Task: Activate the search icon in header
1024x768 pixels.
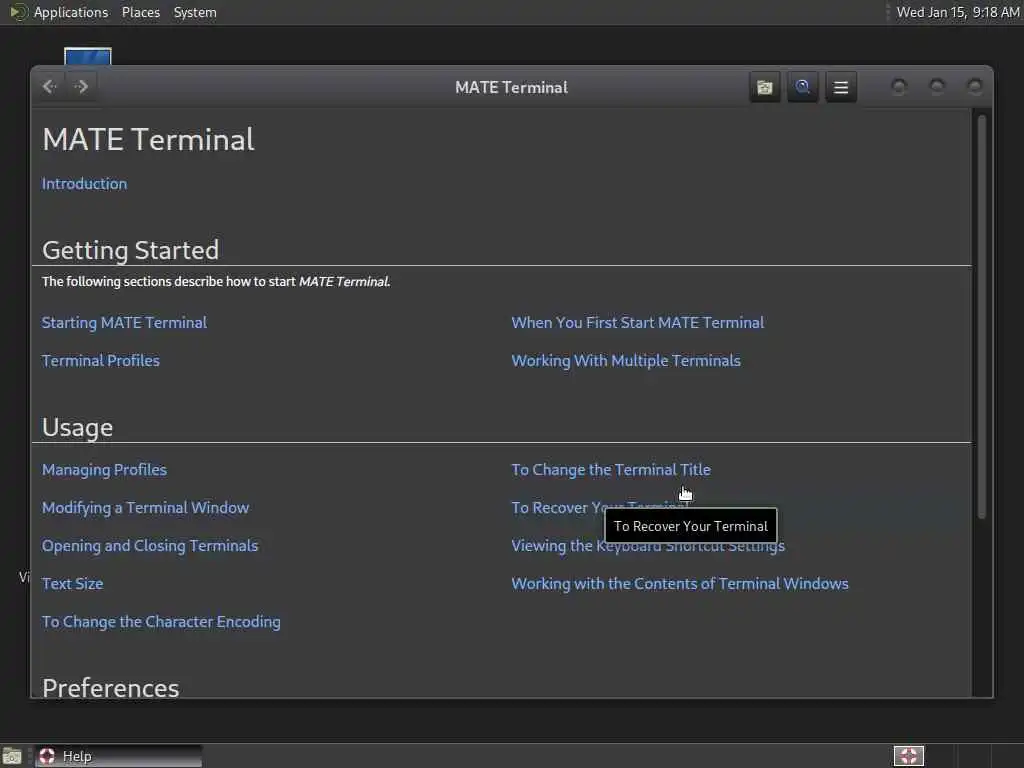Action: pyautogui.click(x=803, y=87)
